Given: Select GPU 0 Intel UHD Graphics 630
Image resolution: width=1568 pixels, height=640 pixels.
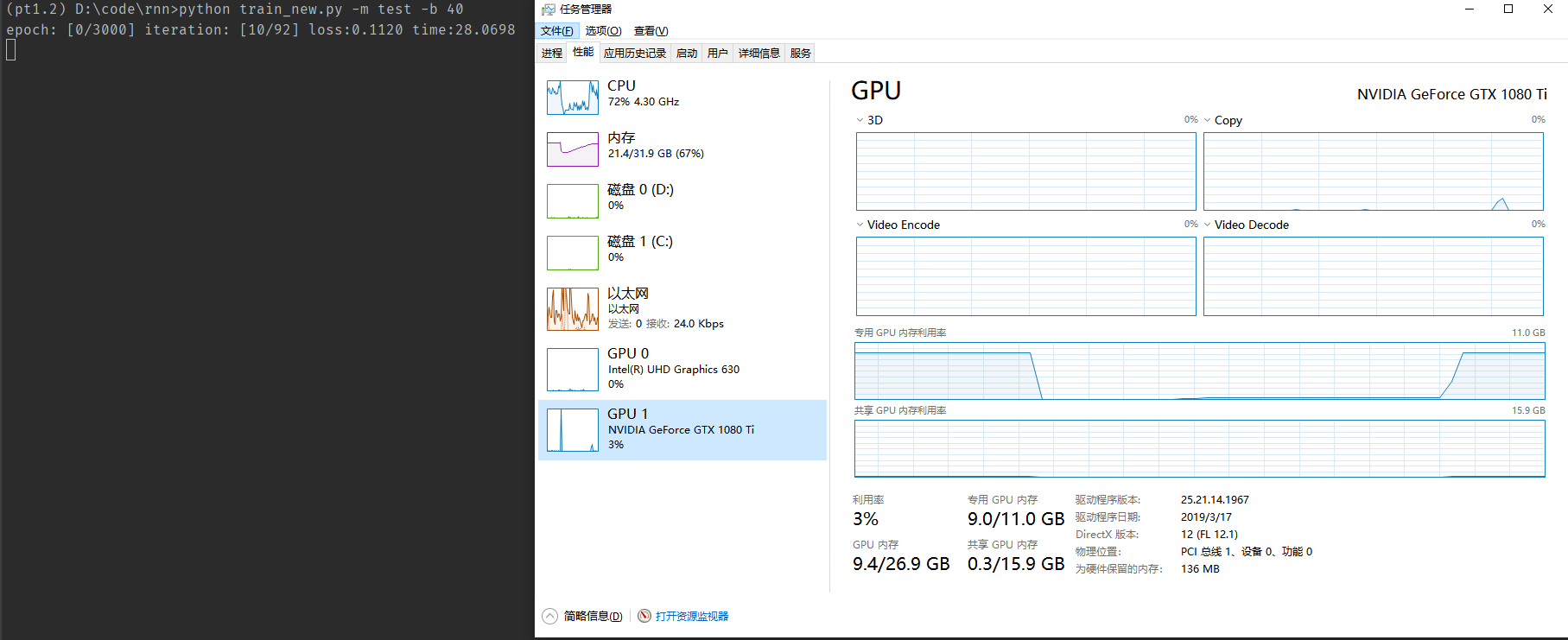Looking at the screenshot, I should coord(672,369).
